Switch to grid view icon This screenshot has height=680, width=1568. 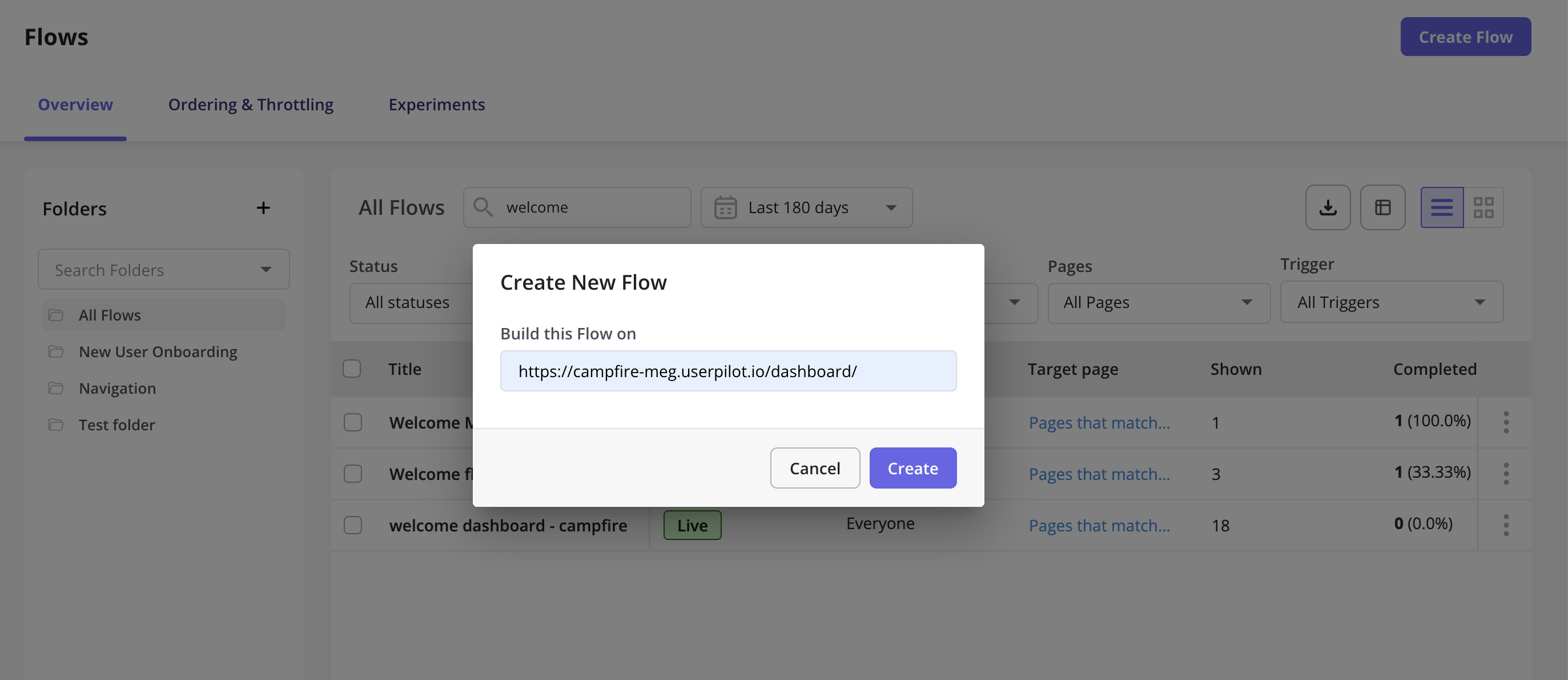pos(1483,207)
